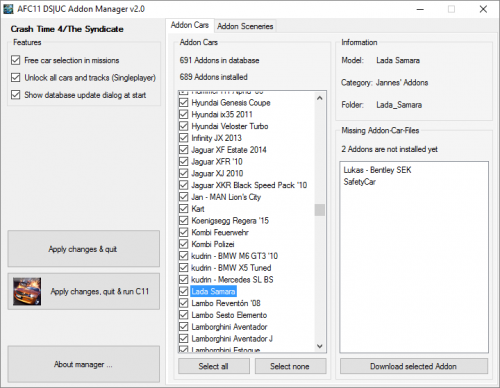500x388 pixels.
Task: Uncheck kudrin - BMW M6 GT3 checkbox
Action: pos(184,256)
